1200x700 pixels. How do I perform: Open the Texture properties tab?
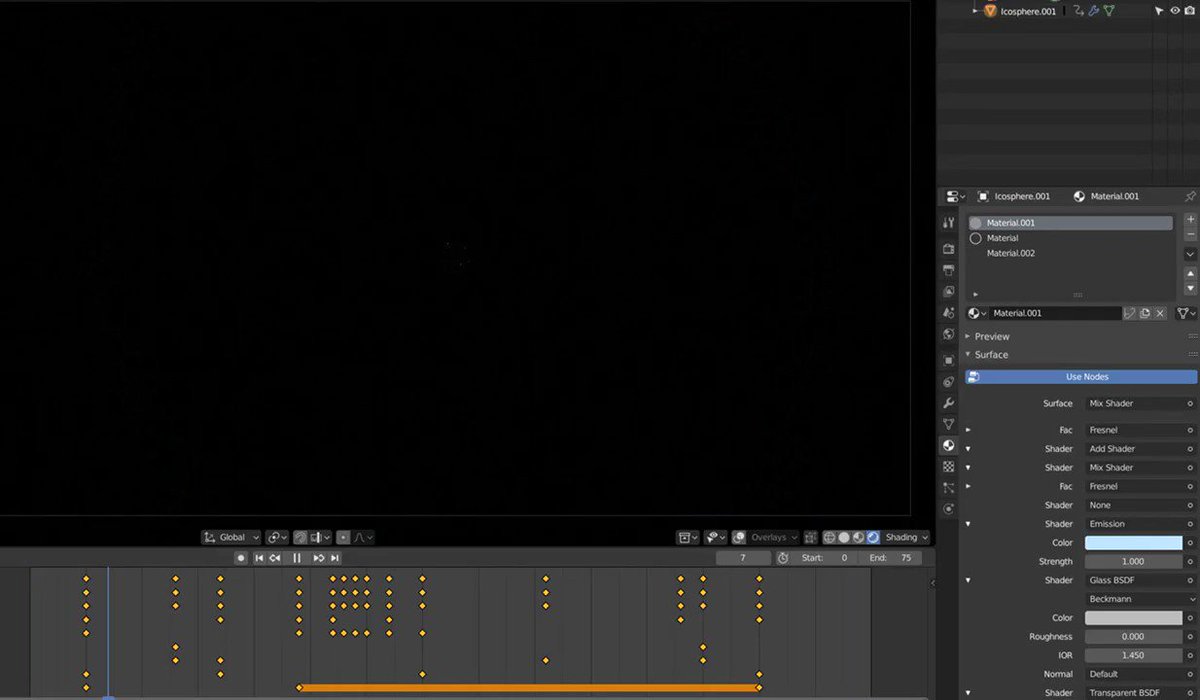click(x=949, y=467)
